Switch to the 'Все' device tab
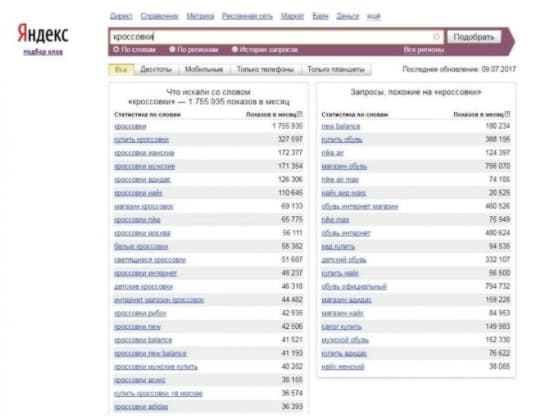This screenshot has height=417, width=545. pos(121,70)
